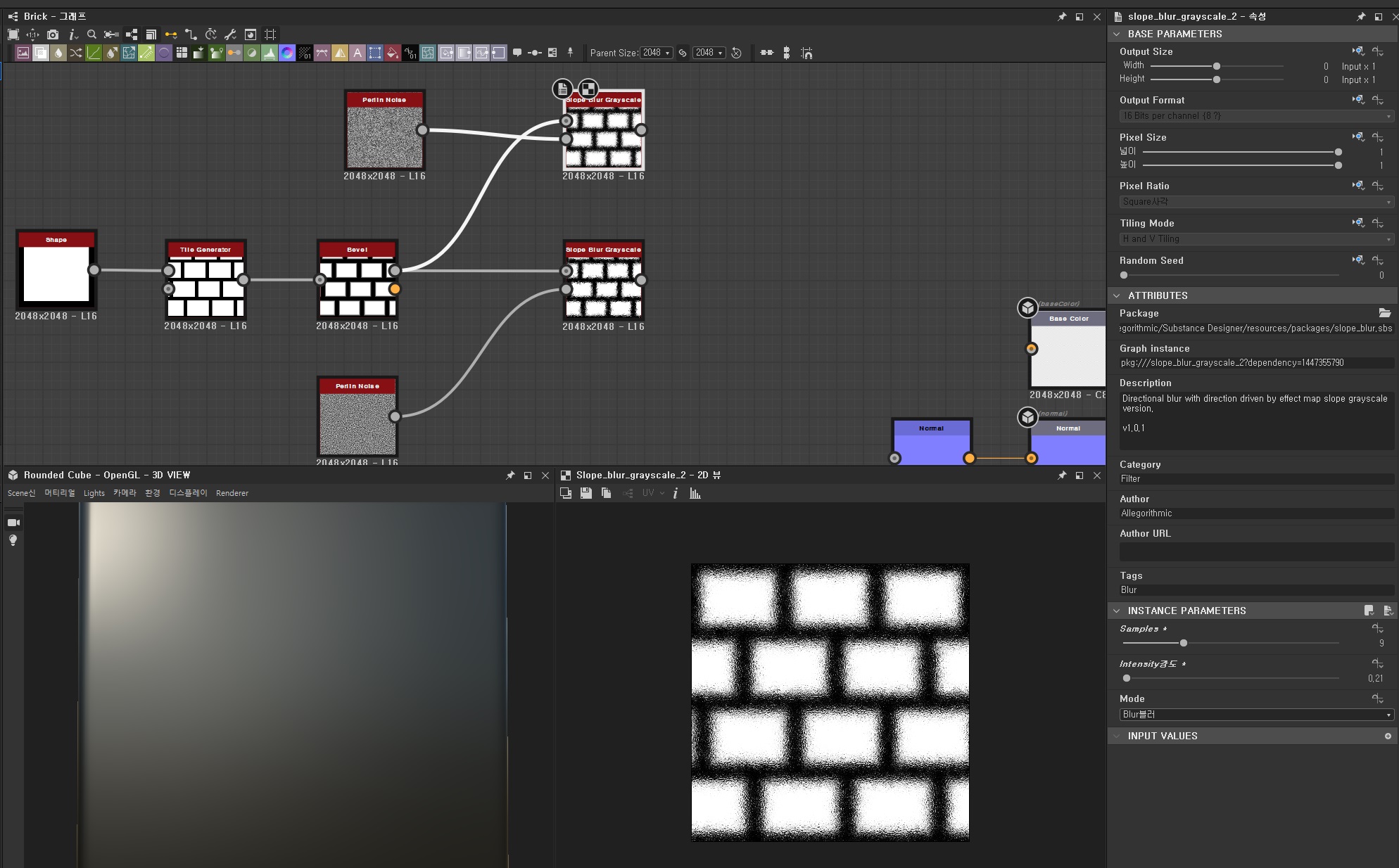Open Parent Size width dropdown
This screenshot has width=1399, height=868.
pyautogui.click(x=657, y=53)
